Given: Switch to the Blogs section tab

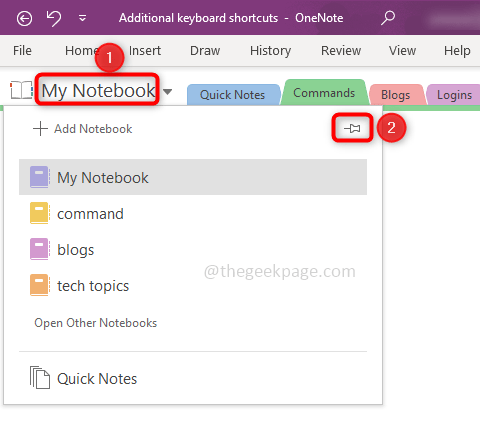Looking at the screenshot, I should [396, 95].
